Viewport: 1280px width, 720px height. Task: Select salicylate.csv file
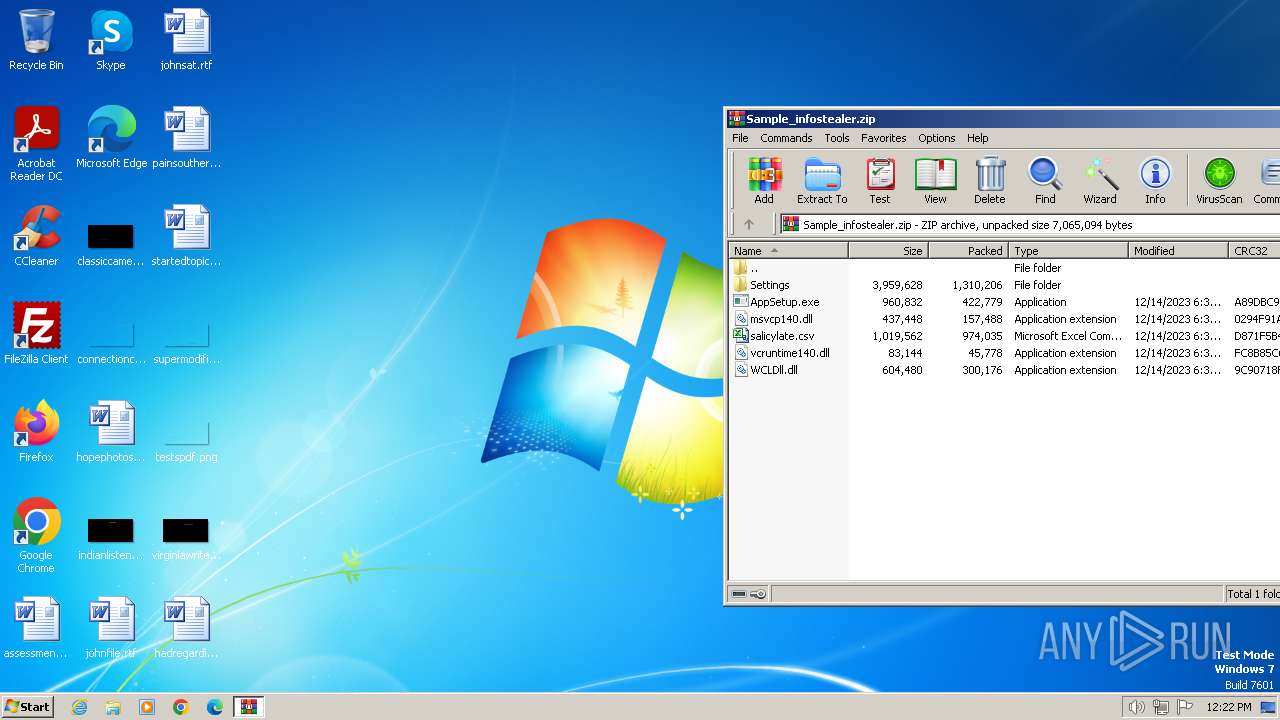(1004, 336)
